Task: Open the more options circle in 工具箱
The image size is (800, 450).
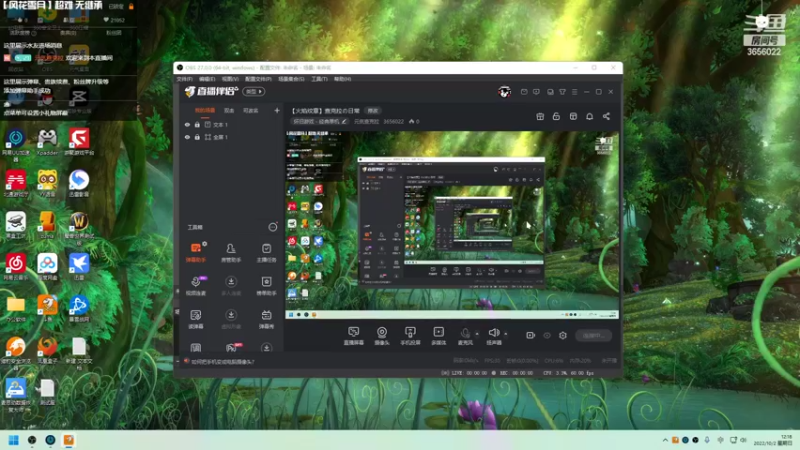Action: (273, 227)
